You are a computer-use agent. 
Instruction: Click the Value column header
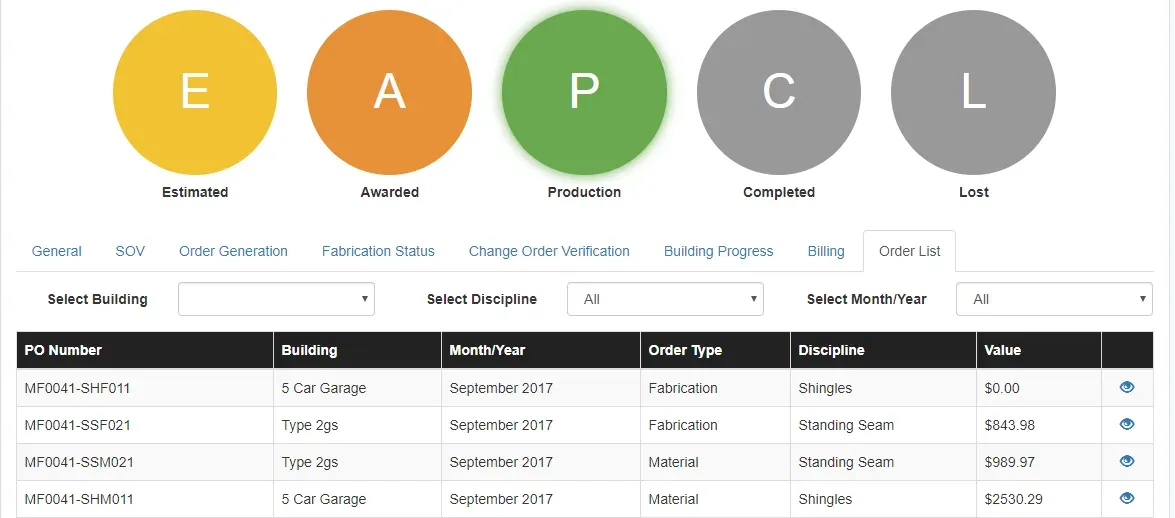coord(1039,350)
